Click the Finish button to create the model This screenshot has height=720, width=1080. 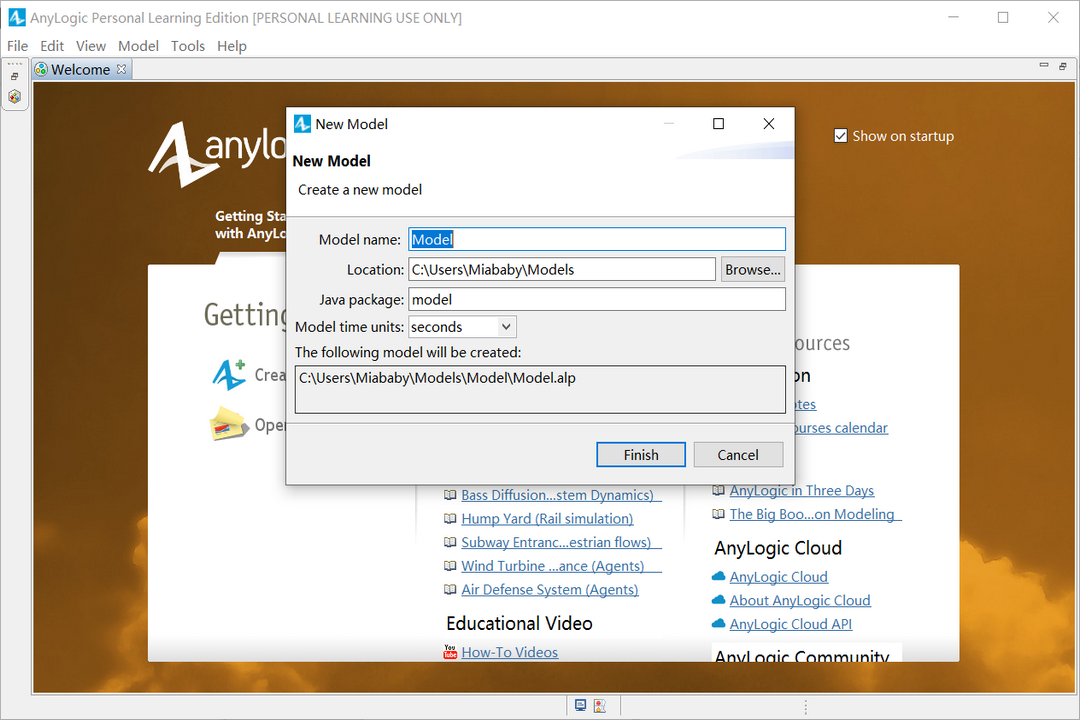click(x=640, y=454)
